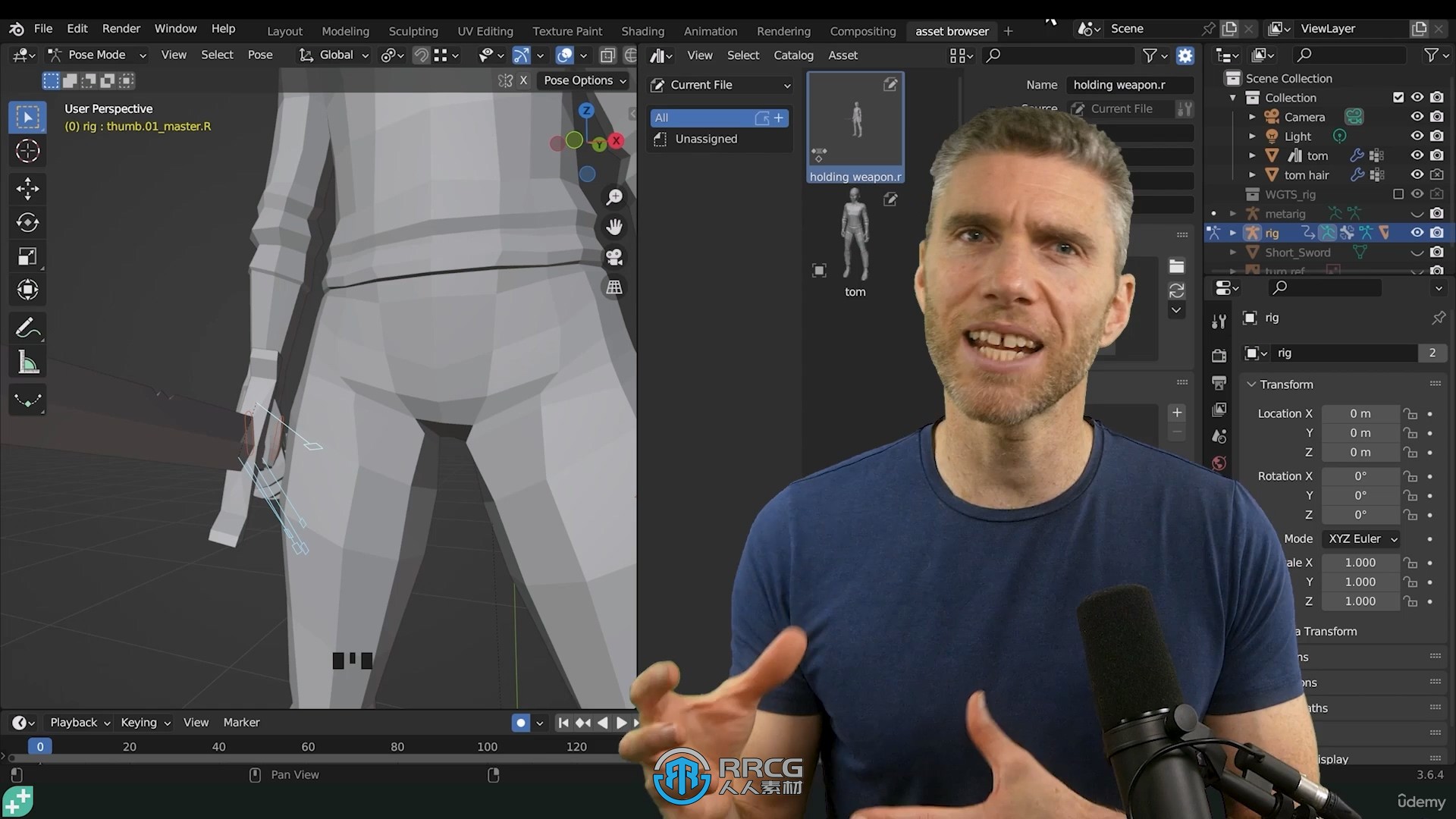Viewport: 1456px width, 819px height.
Task: Switch to the Animation workspace tab
Action: point(711,31)
